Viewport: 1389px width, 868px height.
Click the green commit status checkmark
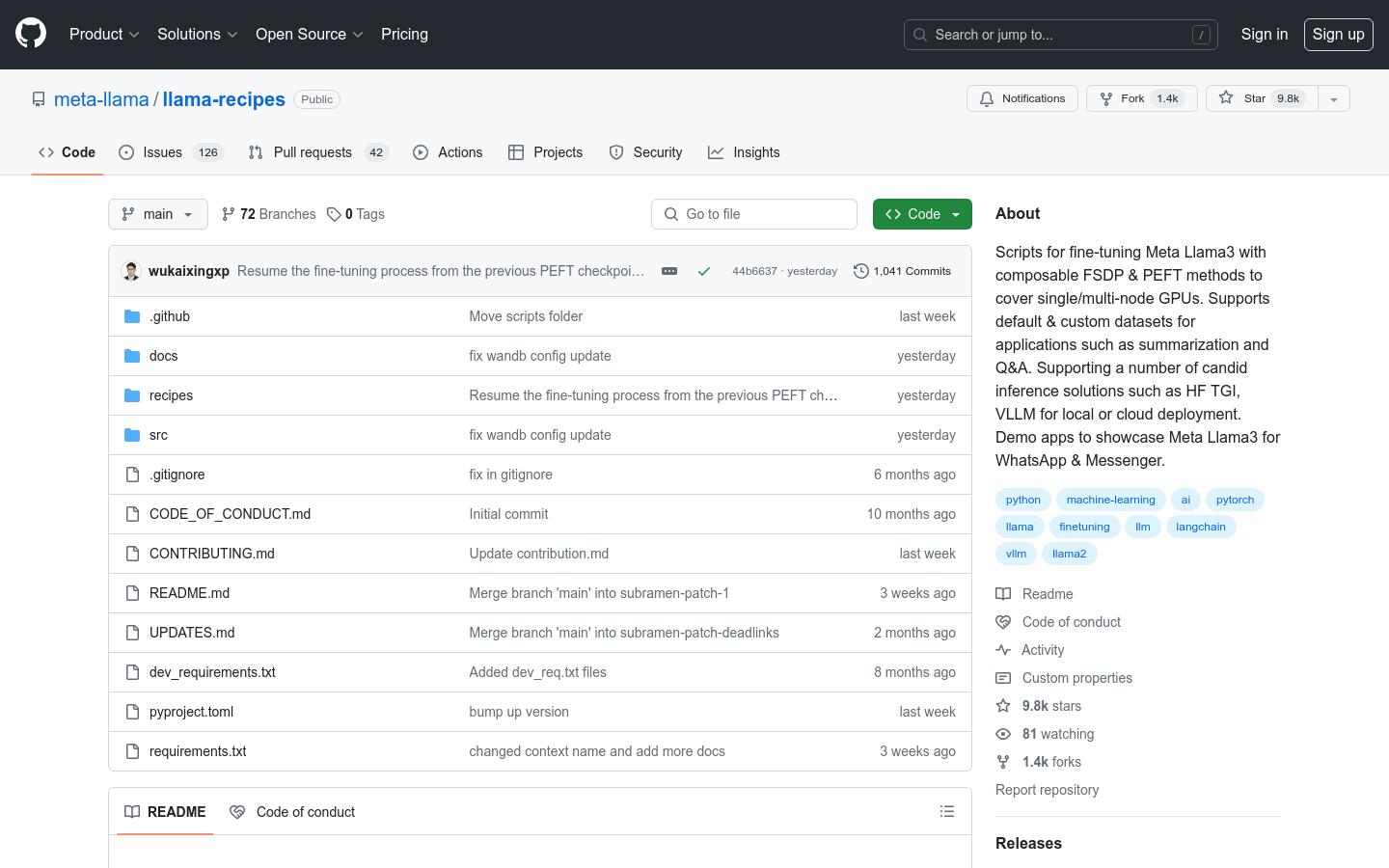[x=704, y=271]
